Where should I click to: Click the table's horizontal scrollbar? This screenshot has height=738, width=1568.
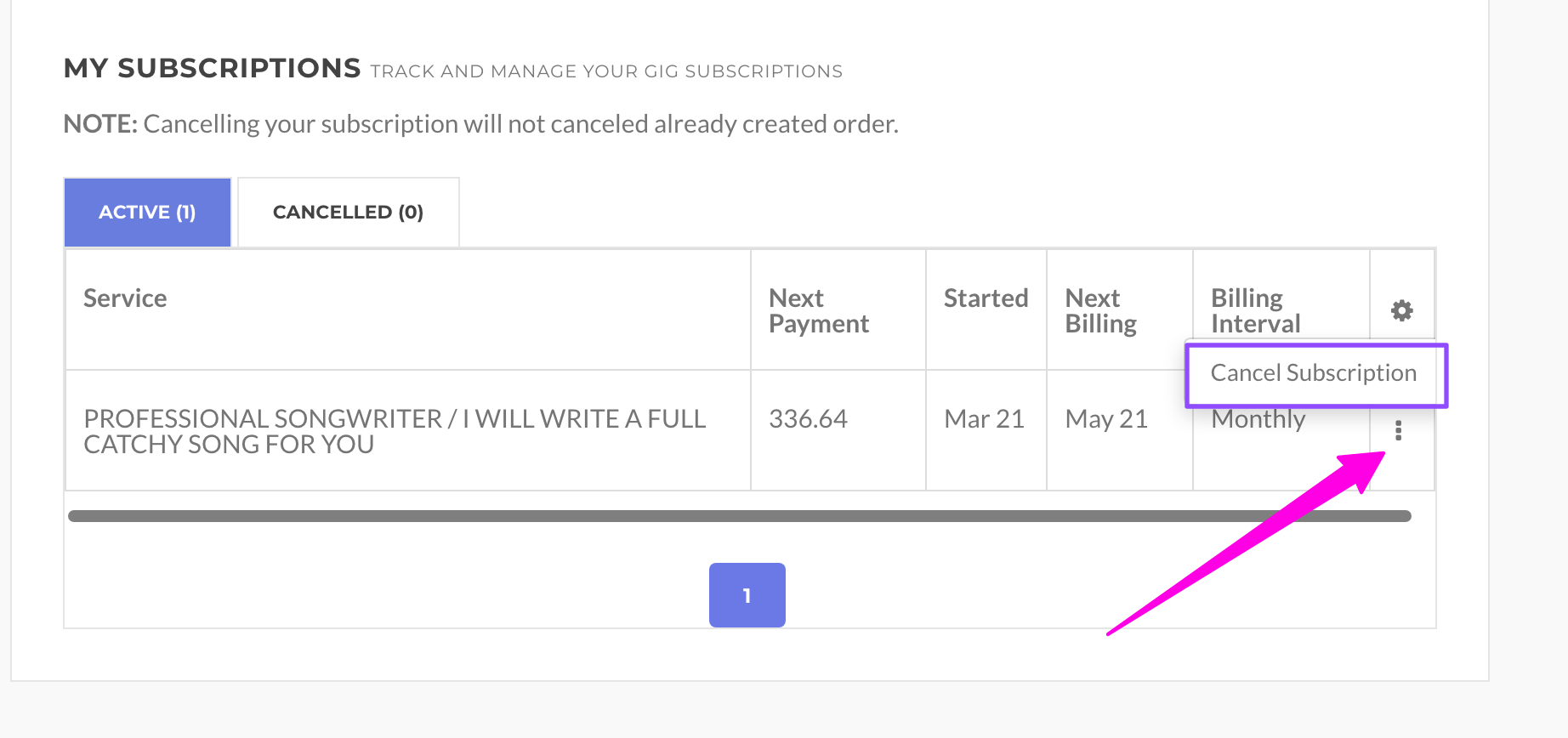coord(738,516)
